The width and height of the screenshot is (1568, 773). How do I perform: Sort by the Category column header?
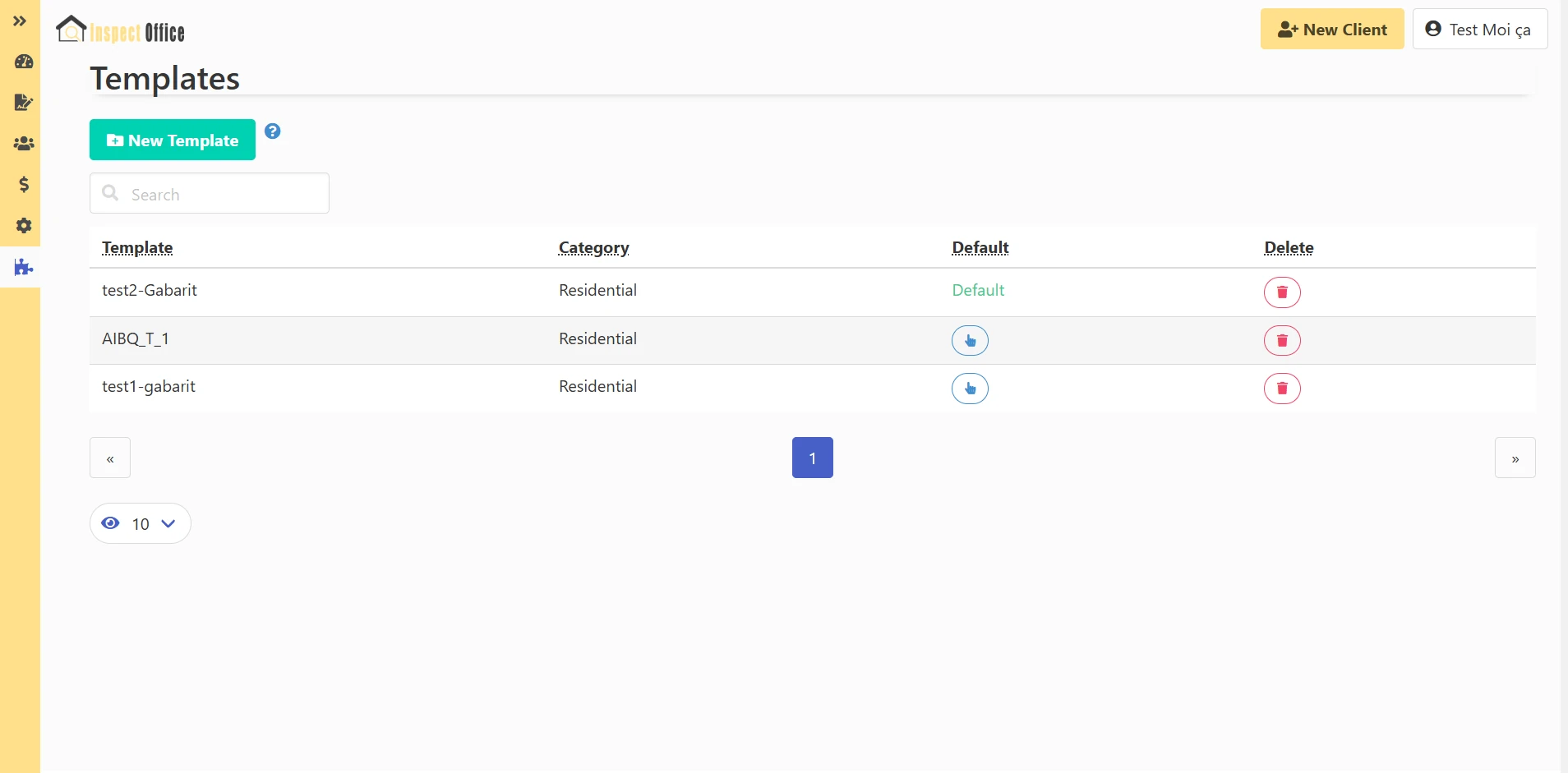593,248
